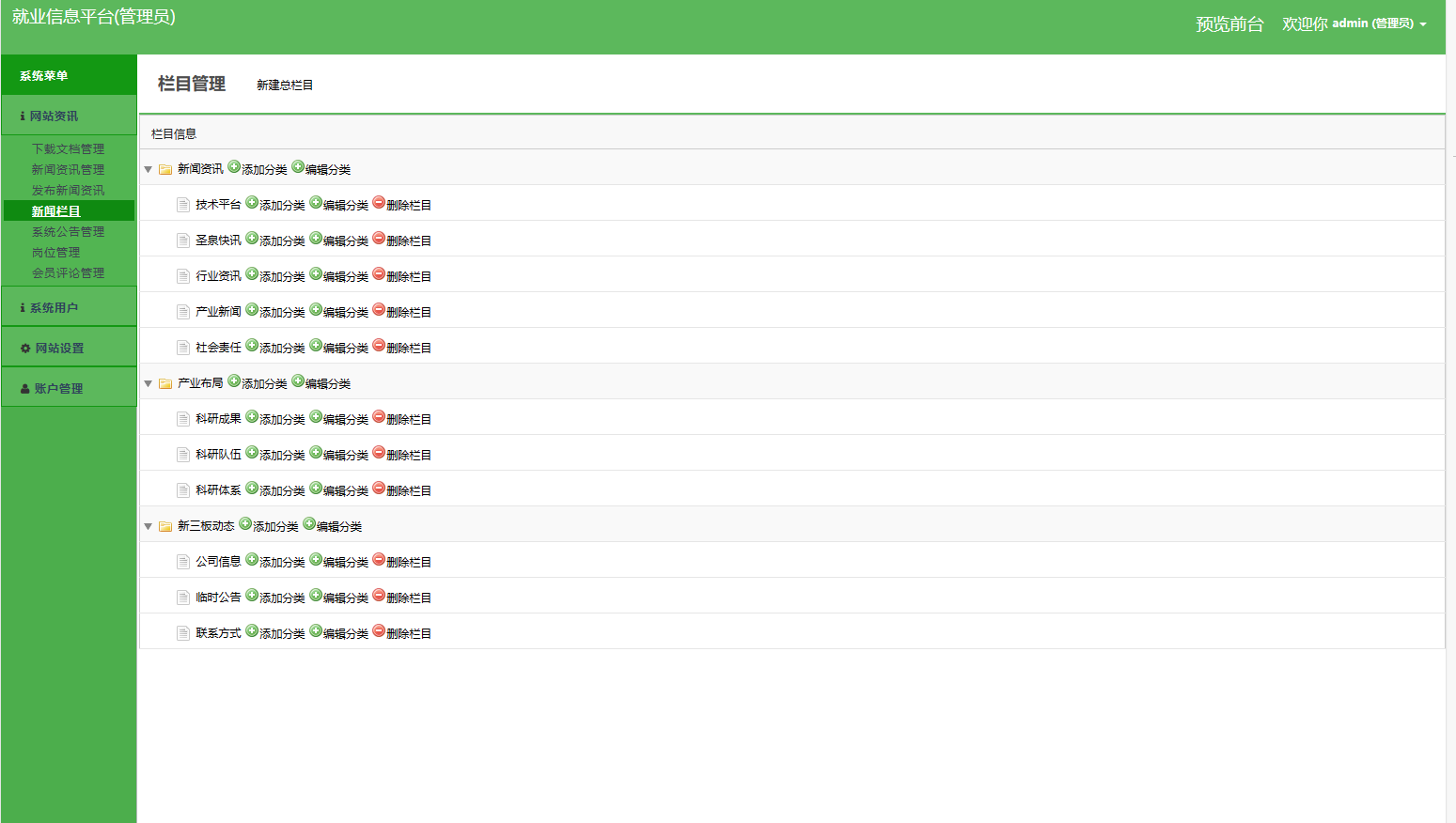Click green add icon beside 技术平台
Screen dimensions: 1456x823
pyautogui.click(x=252, y=203)
